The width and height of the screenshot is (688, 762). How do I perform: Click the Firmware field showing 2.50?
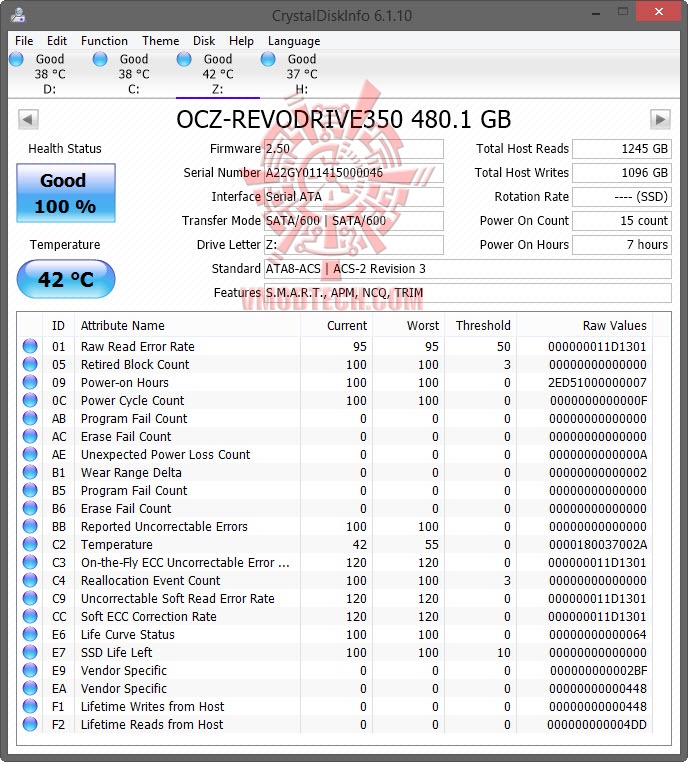[x=354, y=149]
